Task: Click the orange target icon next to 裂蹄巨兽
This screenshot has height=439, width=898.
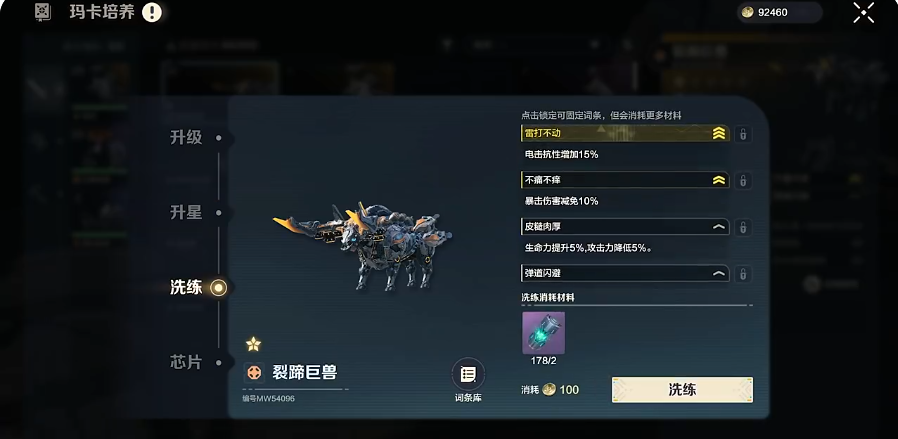Action: pyautogui.click(x=254, y=373)
